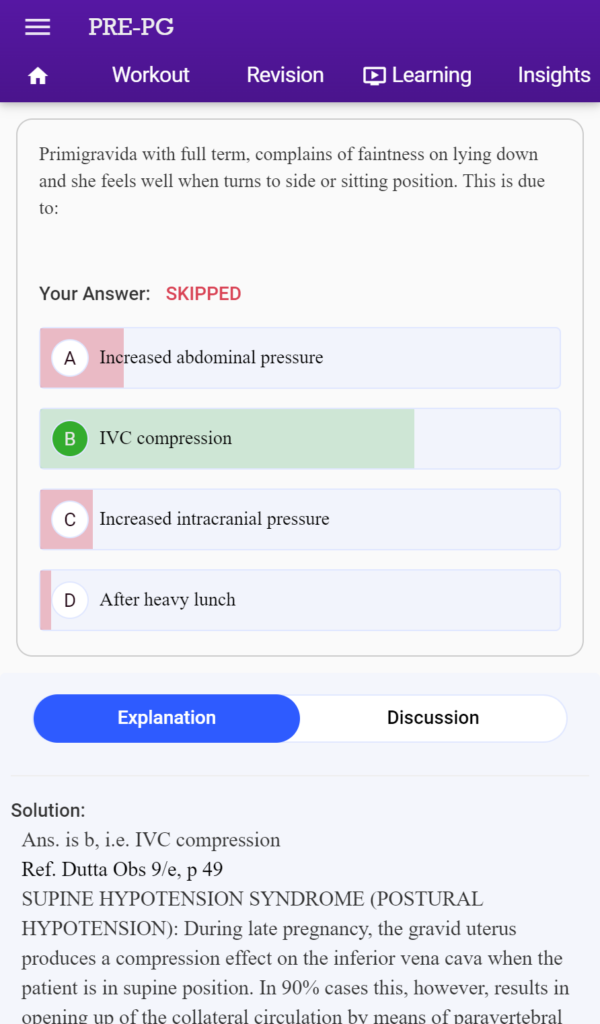The height and width of the screenshot is (1024, 600).
Task: Select the option D circle
Action: click(70, 600)
